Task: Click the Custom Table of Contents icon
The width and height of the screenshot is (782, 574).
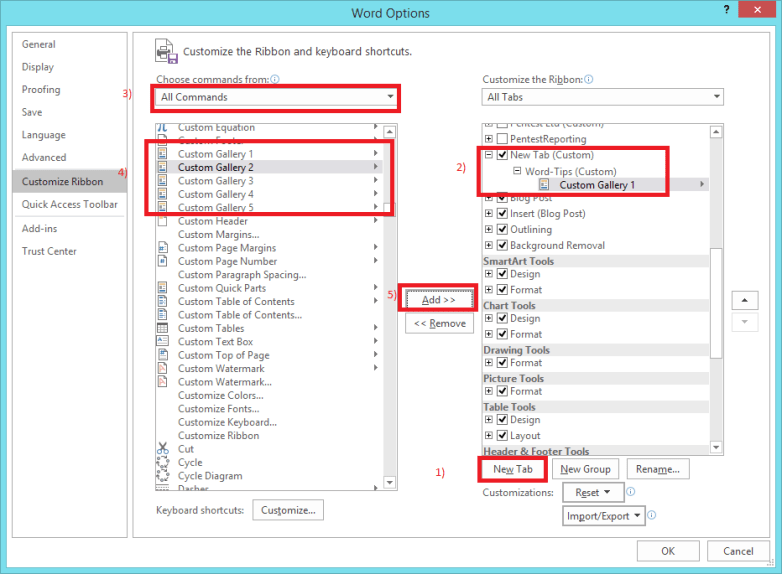Action: (x=162, y=301)
